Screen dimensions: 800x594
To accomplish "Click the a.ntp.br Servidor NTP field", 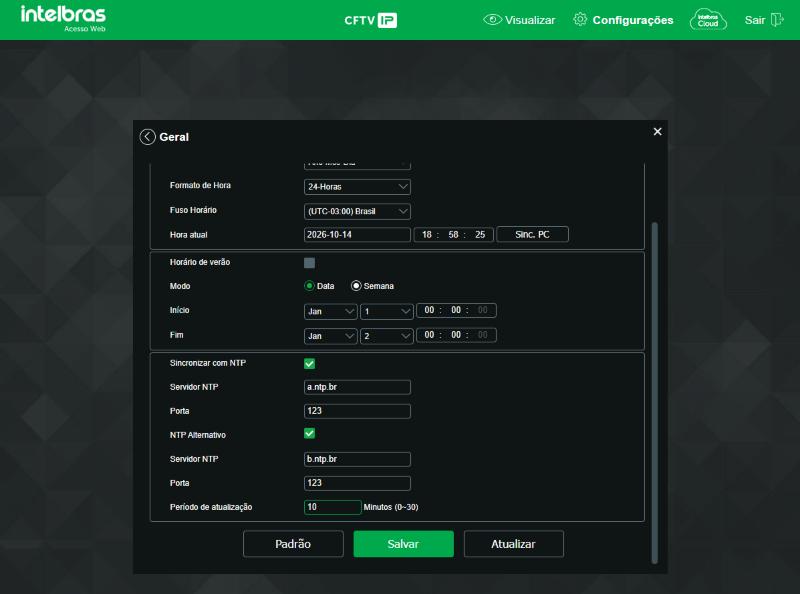I will (x=357, y=387).
